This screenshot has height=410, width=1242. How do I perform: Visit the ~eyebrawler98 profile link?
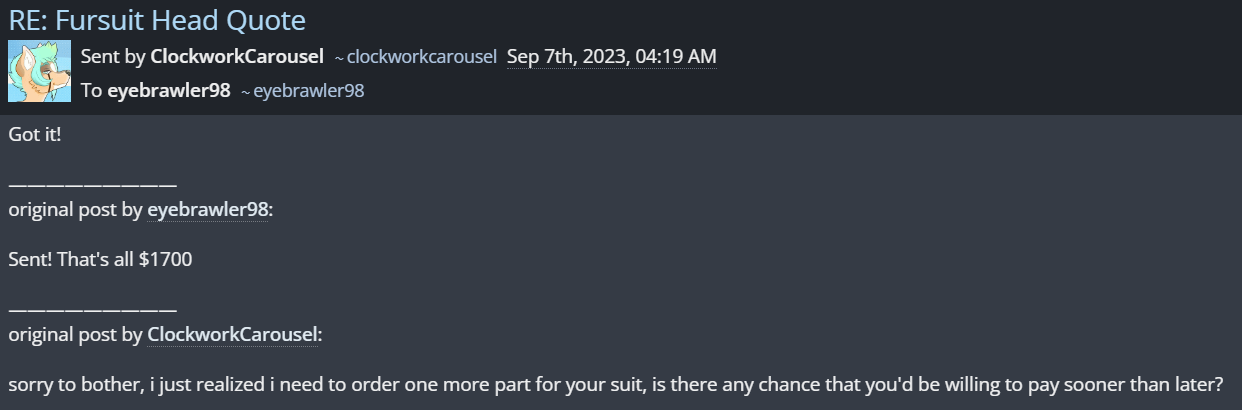point(308,91)
